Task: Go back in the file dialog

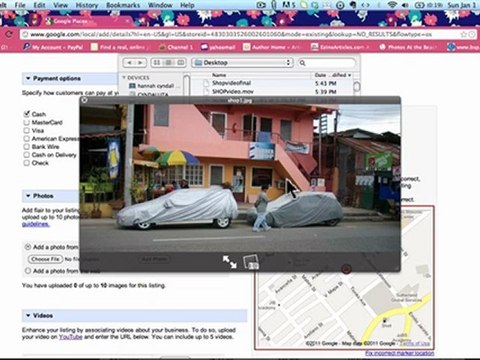Action: pyautogui.click(x=129, y=63)
